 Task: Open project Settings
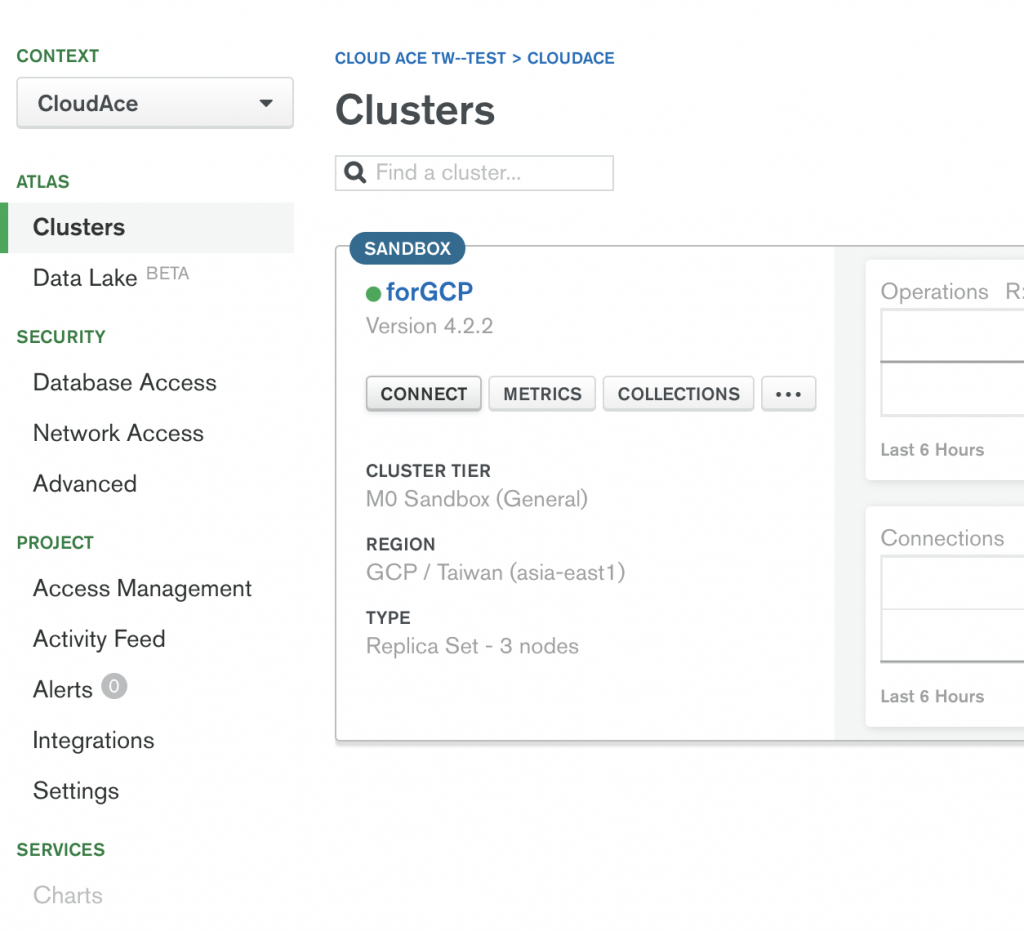click(76, 791)
